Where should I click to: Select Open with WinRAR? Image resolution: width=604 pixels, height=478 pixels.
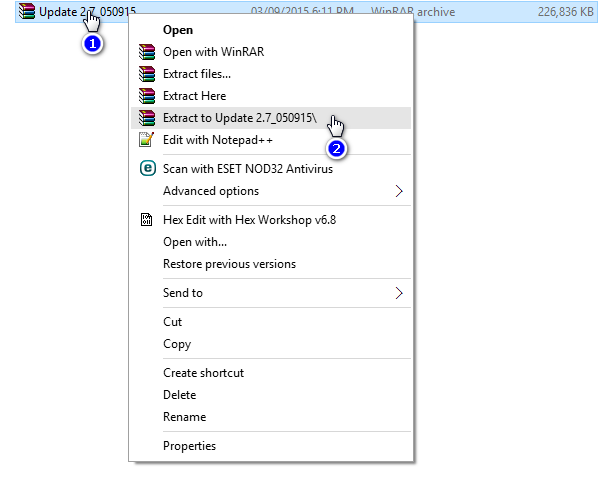[x=271, y=52]
